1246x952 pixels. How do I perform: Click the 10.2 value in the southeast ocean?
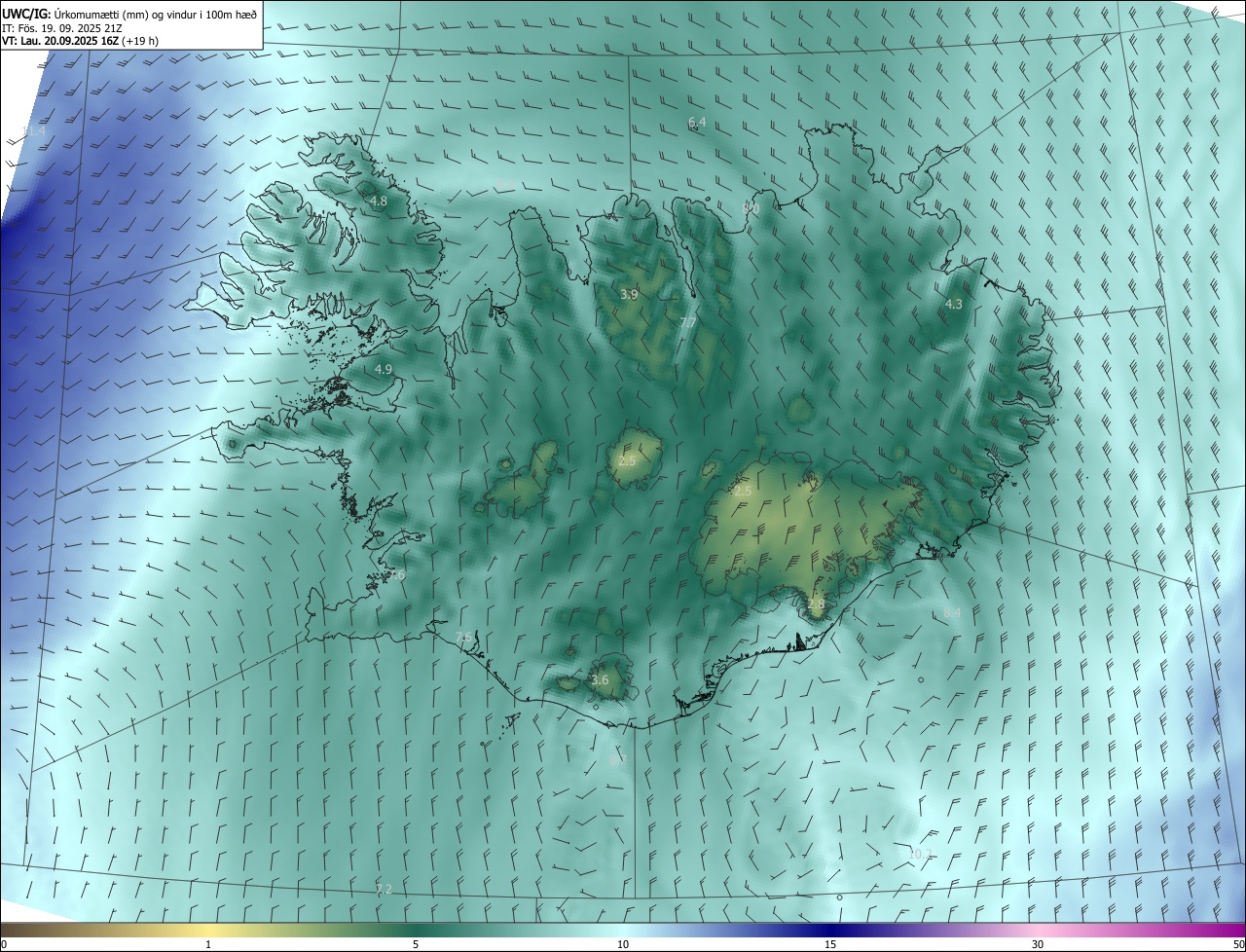pyautogui.click(x=920, y=854)
